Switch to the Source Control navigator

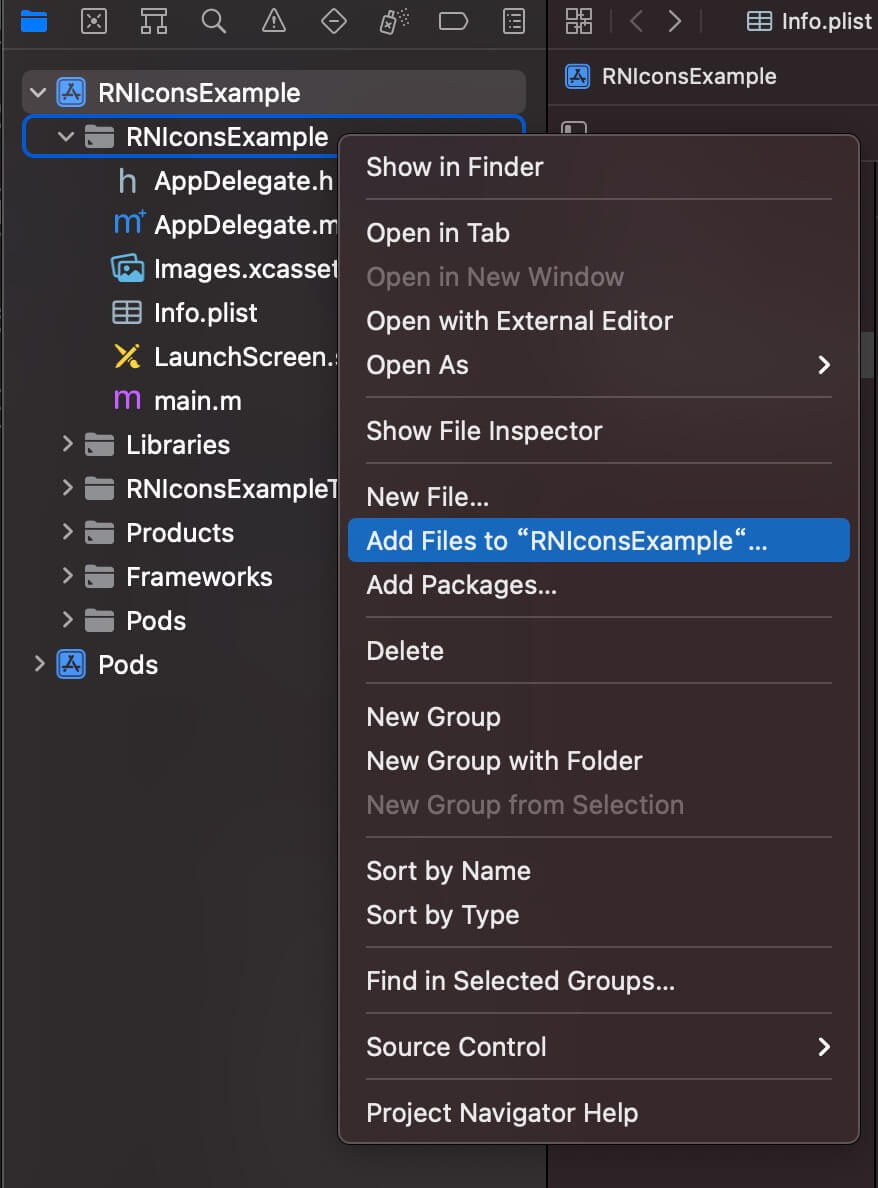coord(94,21)
